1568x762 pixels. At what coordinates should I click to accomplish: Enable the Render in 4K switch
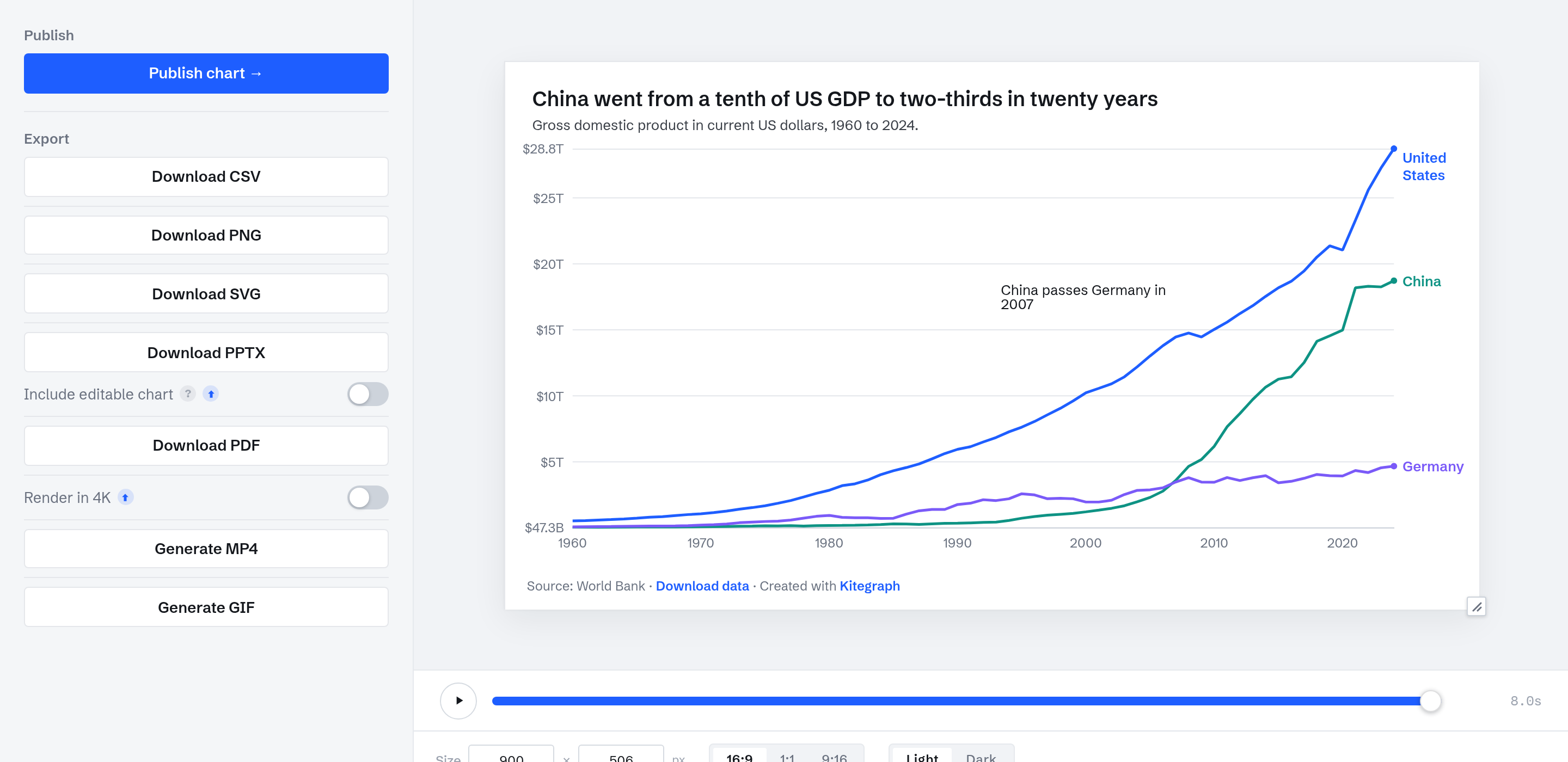coord(367,497)
